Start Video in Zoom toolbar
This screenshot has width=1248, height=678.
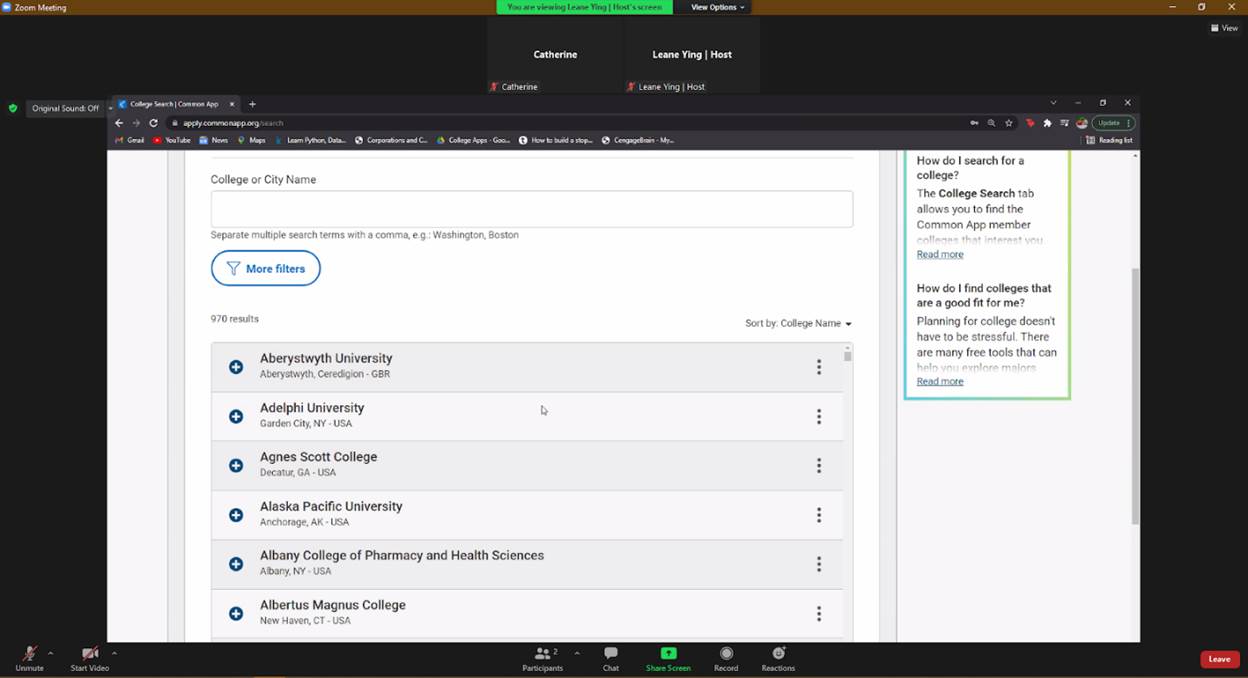click(x=89, y=658)
